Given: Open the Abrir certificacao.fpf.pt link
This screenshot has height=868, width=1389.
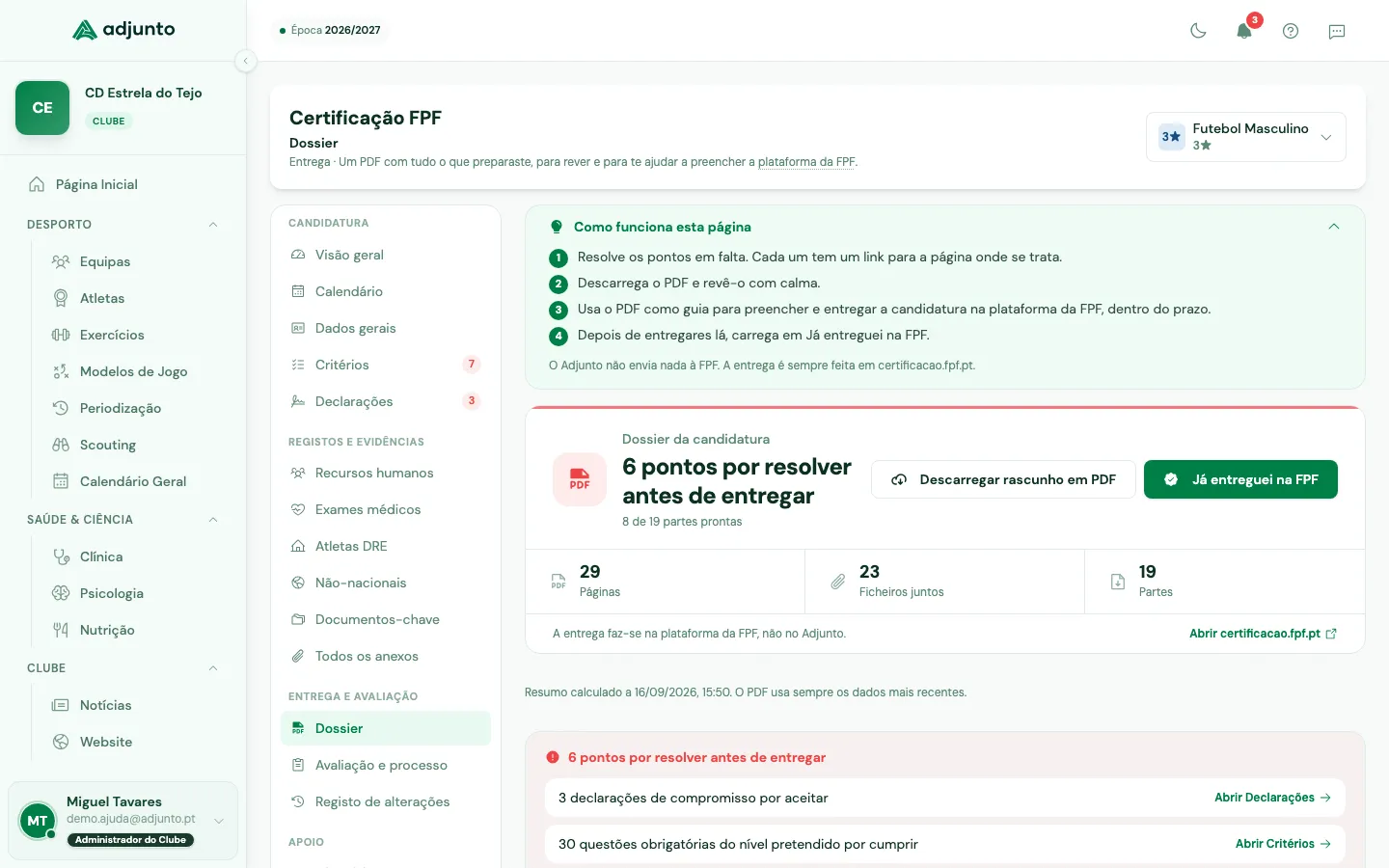Looking at the screenshot, I should [1263, 634].
